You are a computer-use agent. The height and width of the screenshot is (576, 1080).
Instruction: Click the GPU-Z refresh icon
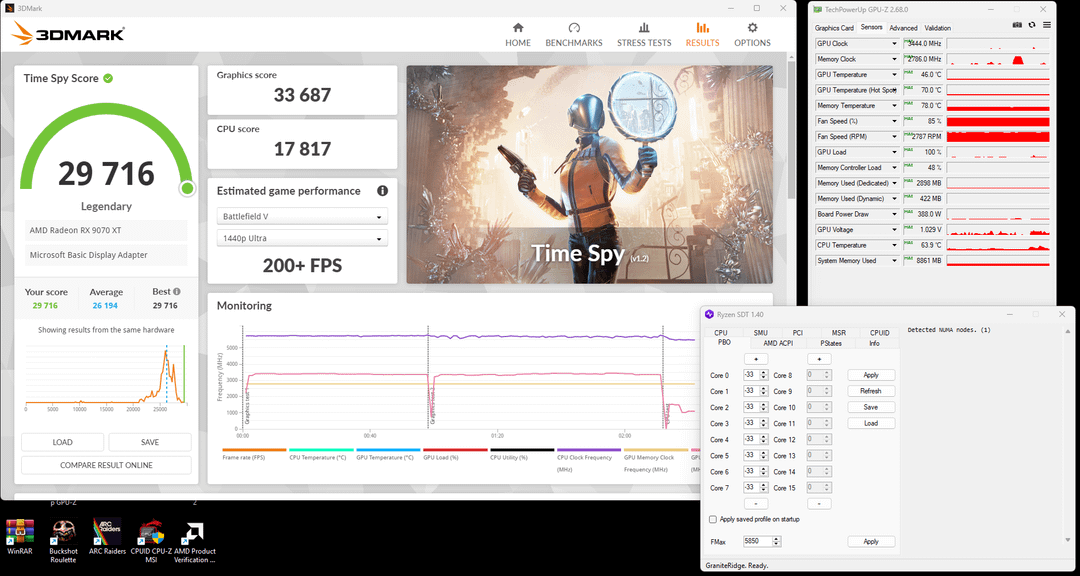[1032, 25]
